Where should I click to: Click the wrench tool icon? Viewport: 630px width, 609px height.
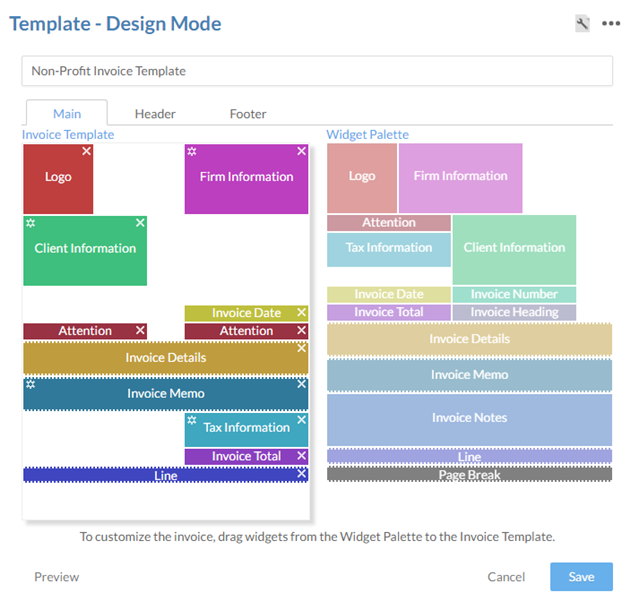click(x=582, y=24)
